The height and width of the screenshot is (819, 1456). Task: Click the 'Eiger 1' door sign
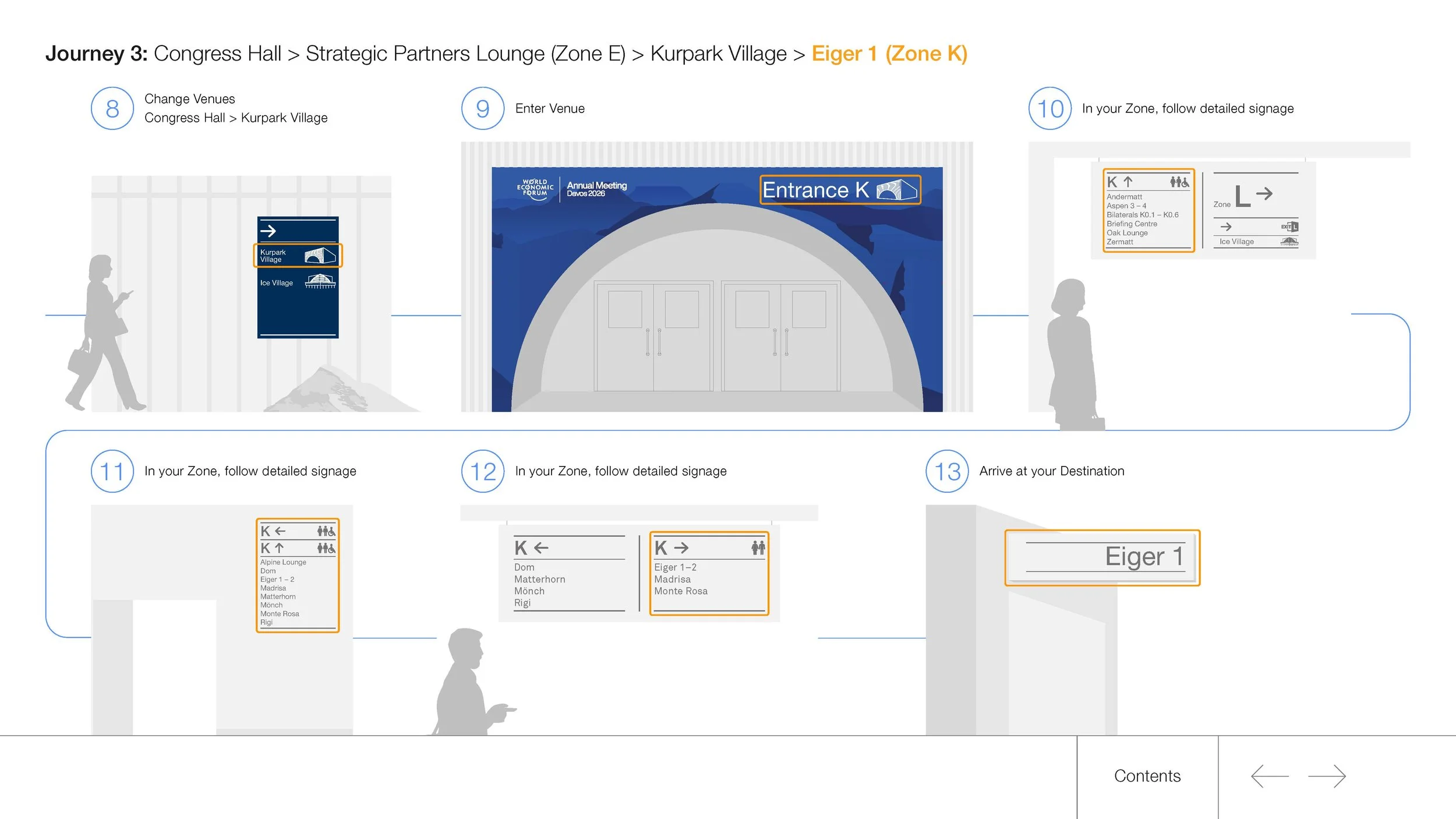tap(1102, 557)
